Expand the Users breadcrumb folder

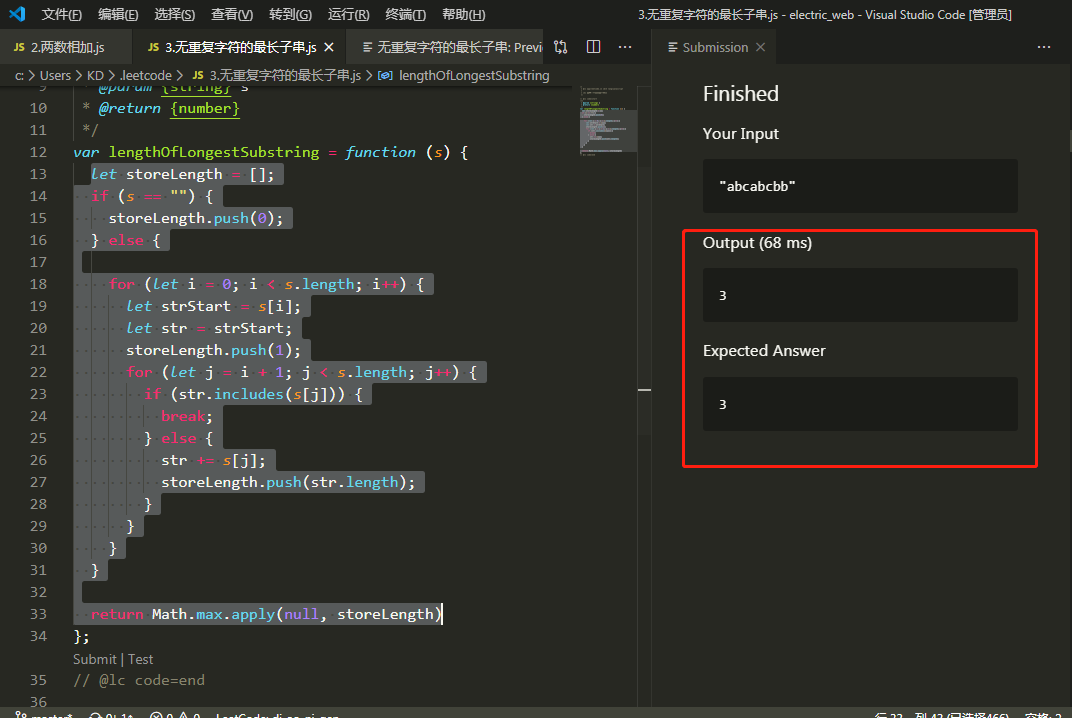55,75
